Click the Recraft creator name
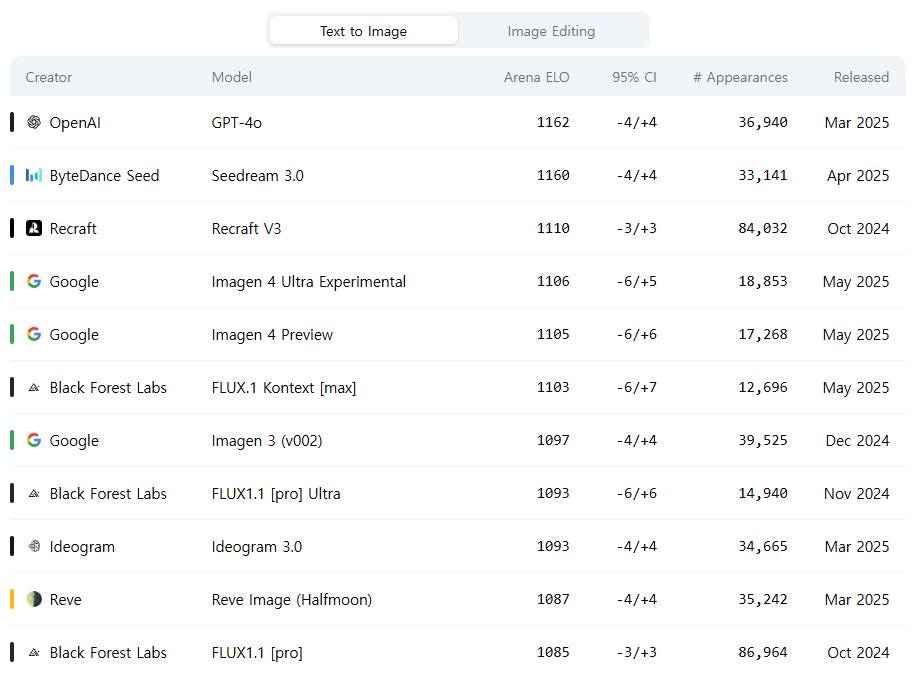The height and width of the screenshot is (674, 918). (73, 228)
